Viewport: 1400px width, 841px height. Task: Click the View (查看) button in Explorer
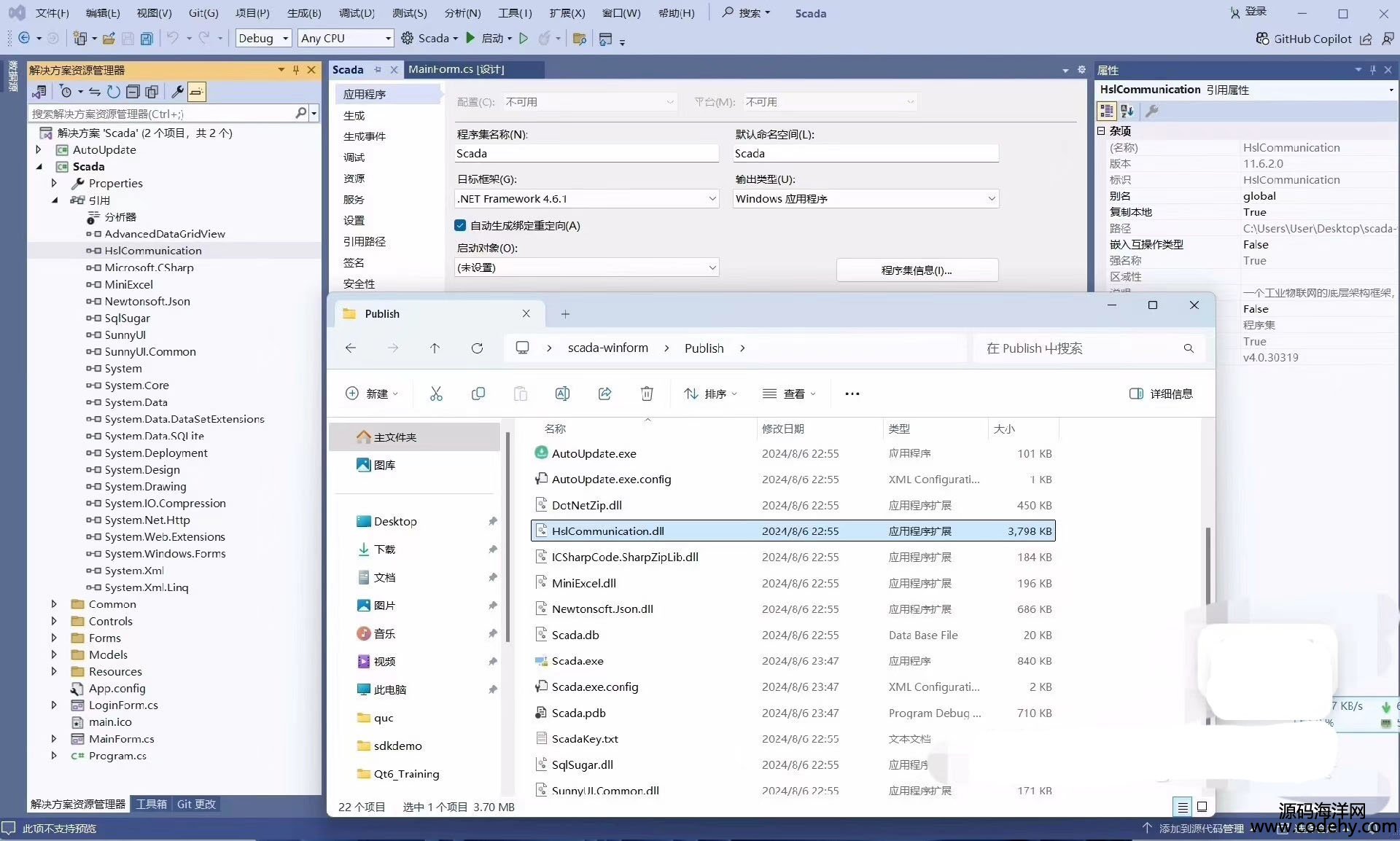pos(789,394)
